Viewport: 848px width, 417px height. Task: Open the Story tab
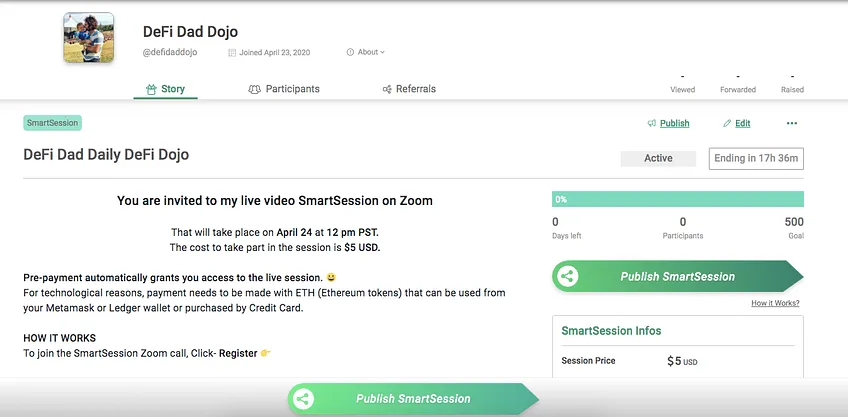[165, 89]
